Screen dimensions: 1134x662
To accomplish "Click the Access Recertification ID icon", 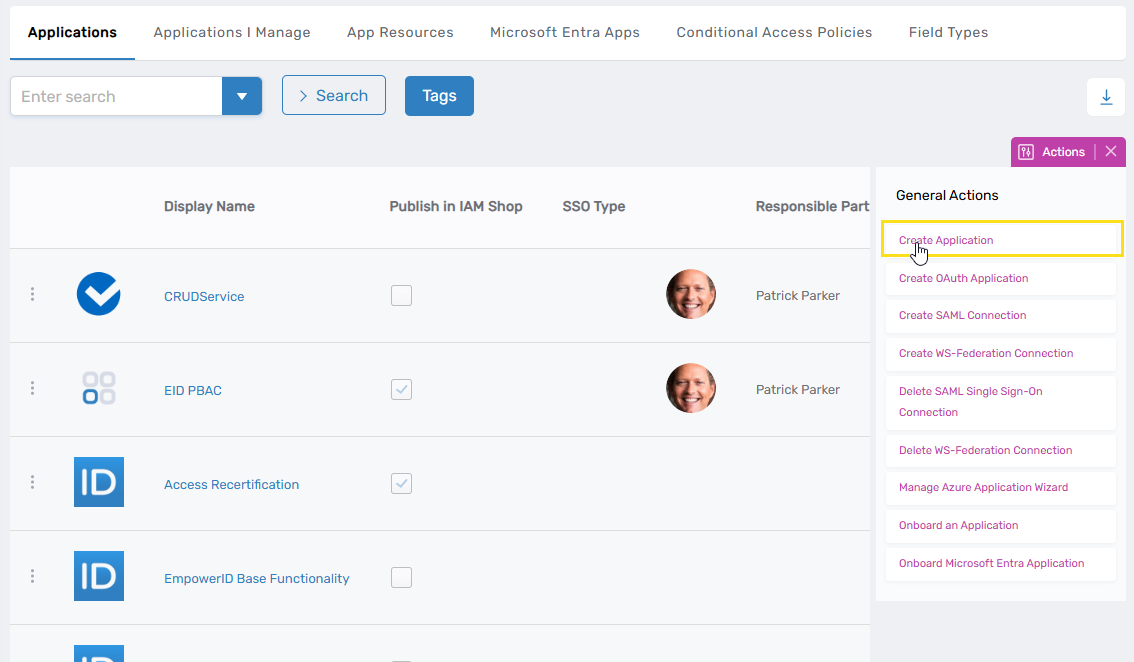I will pyautogui.click(x=99, y=482).
